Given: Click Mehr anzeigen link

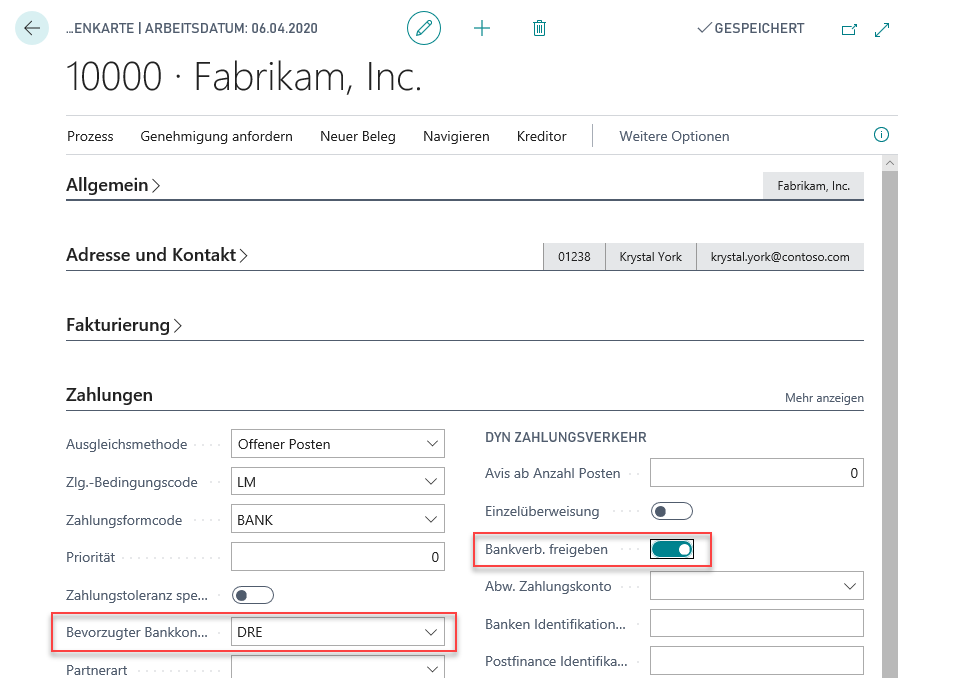Looking at the screenshot, I should [824, 398].
